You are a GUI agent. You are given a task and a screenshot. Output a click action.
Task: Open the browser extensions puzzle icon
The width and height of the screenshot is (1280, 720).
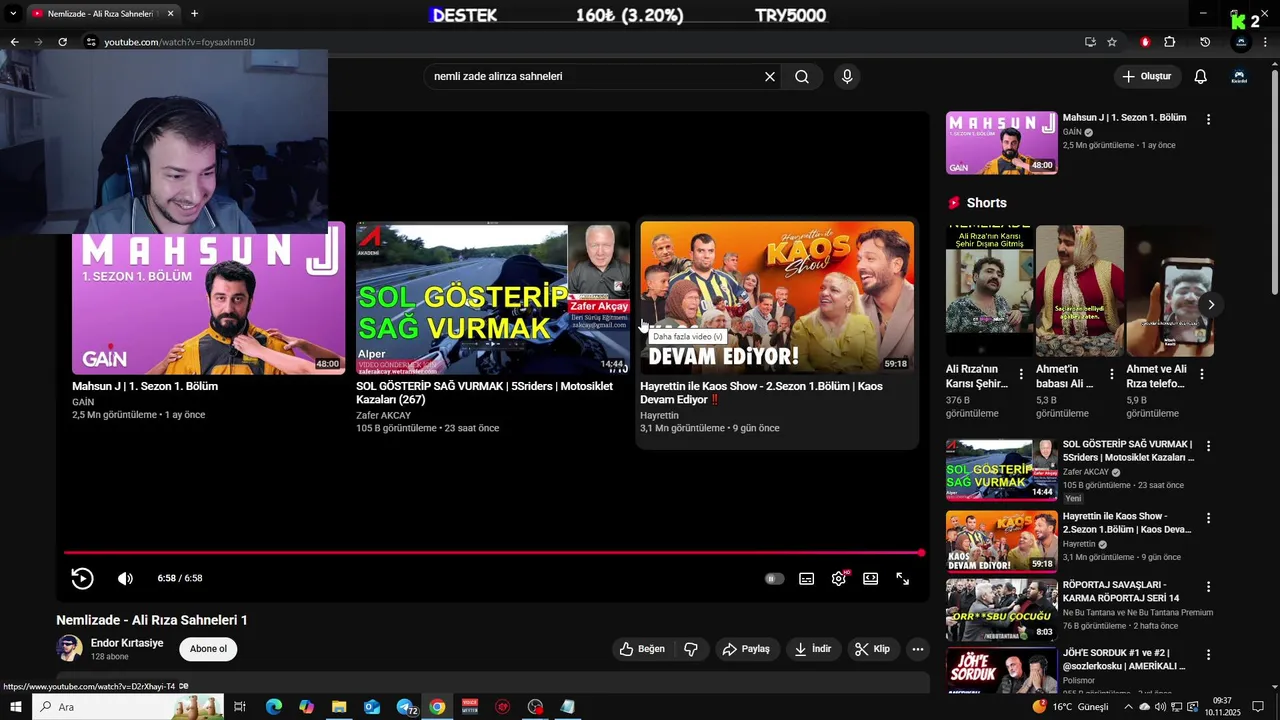pyautogui.click(x=1170, y=42)
